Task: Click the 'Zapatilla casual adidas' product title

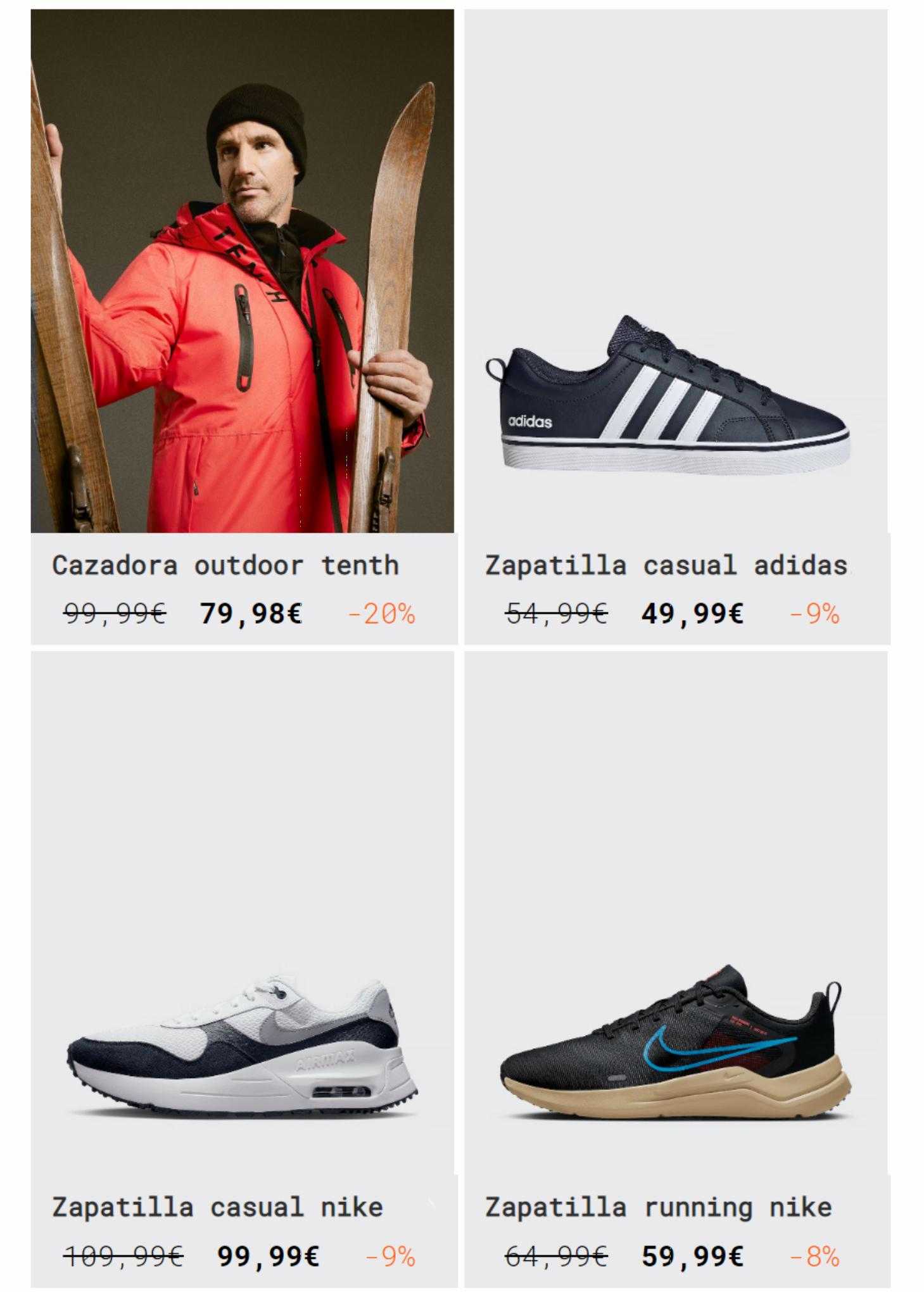Action: (667, 565)
